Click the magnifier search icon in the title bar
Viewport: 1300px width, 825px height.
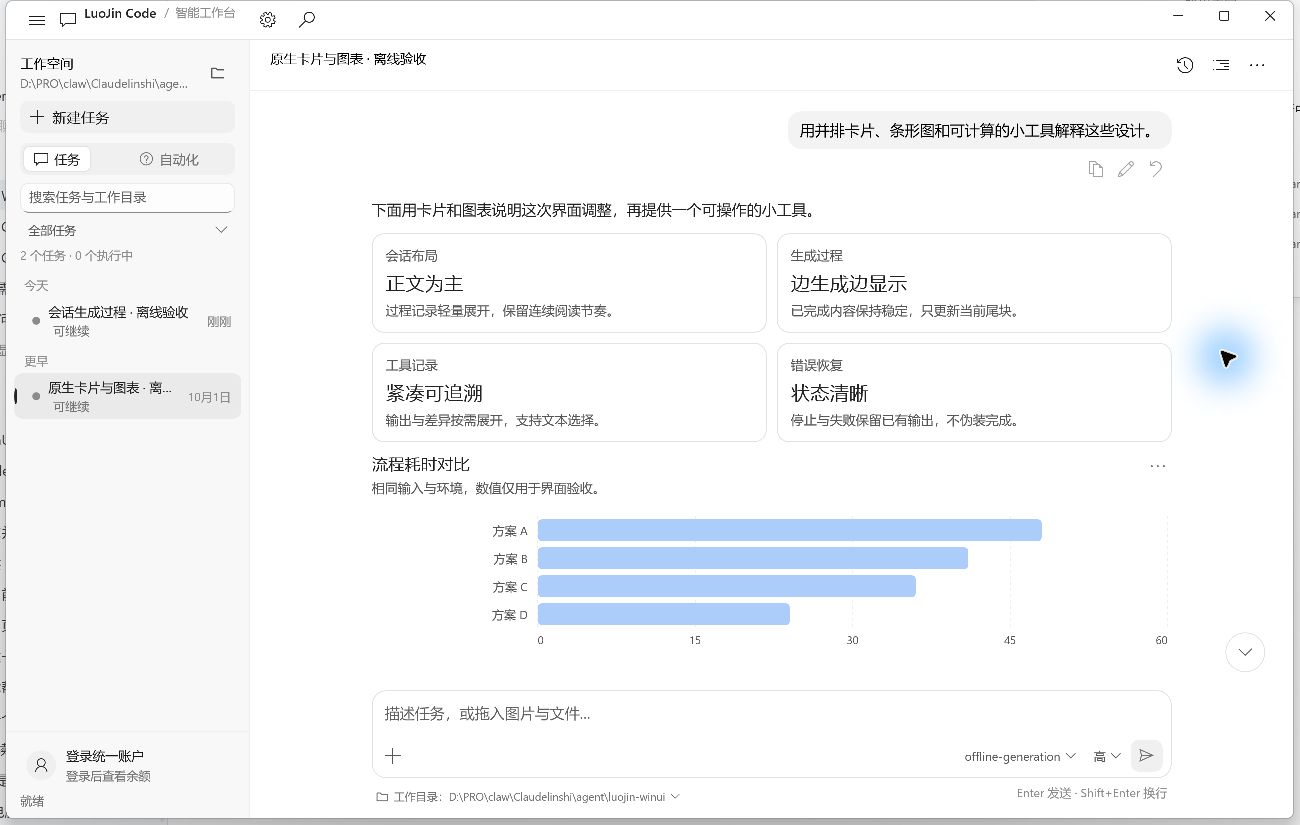[307, 20]
